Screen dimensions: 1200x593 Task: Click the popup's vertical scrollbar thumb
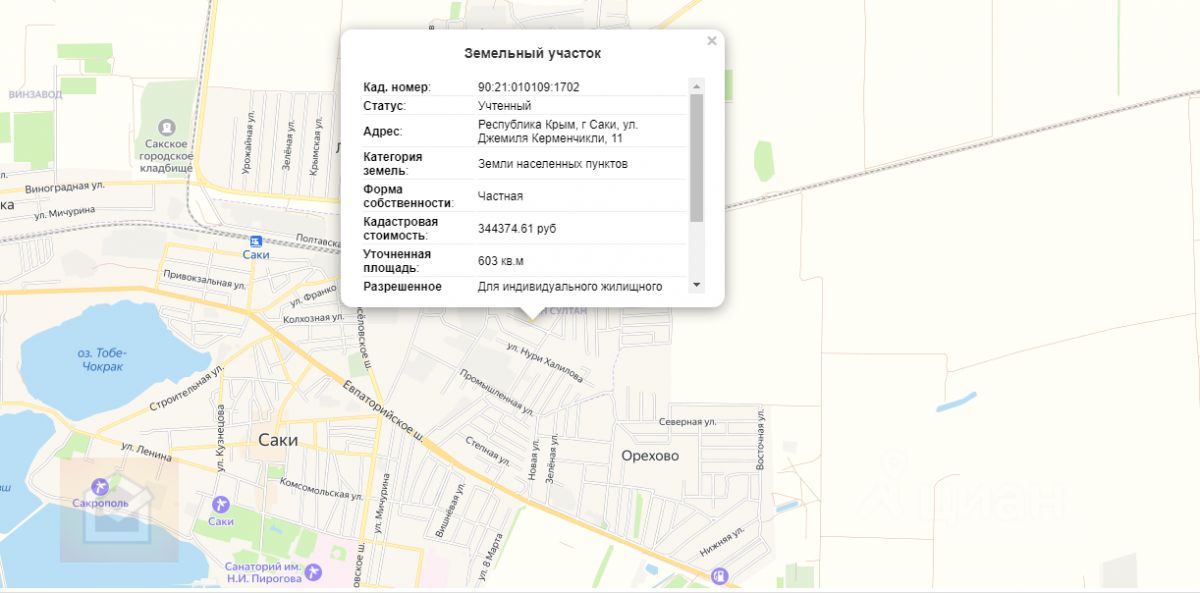696,157
